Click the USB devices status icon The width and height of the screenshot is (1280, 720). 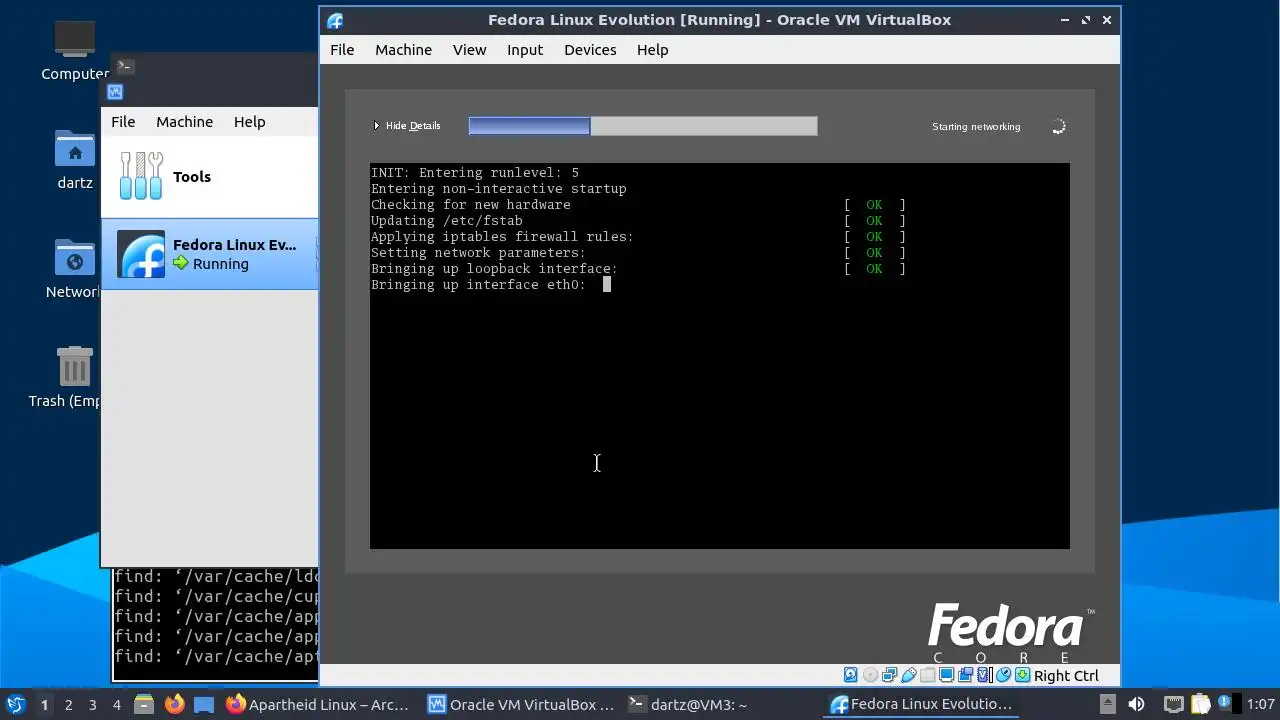point(908,675)
